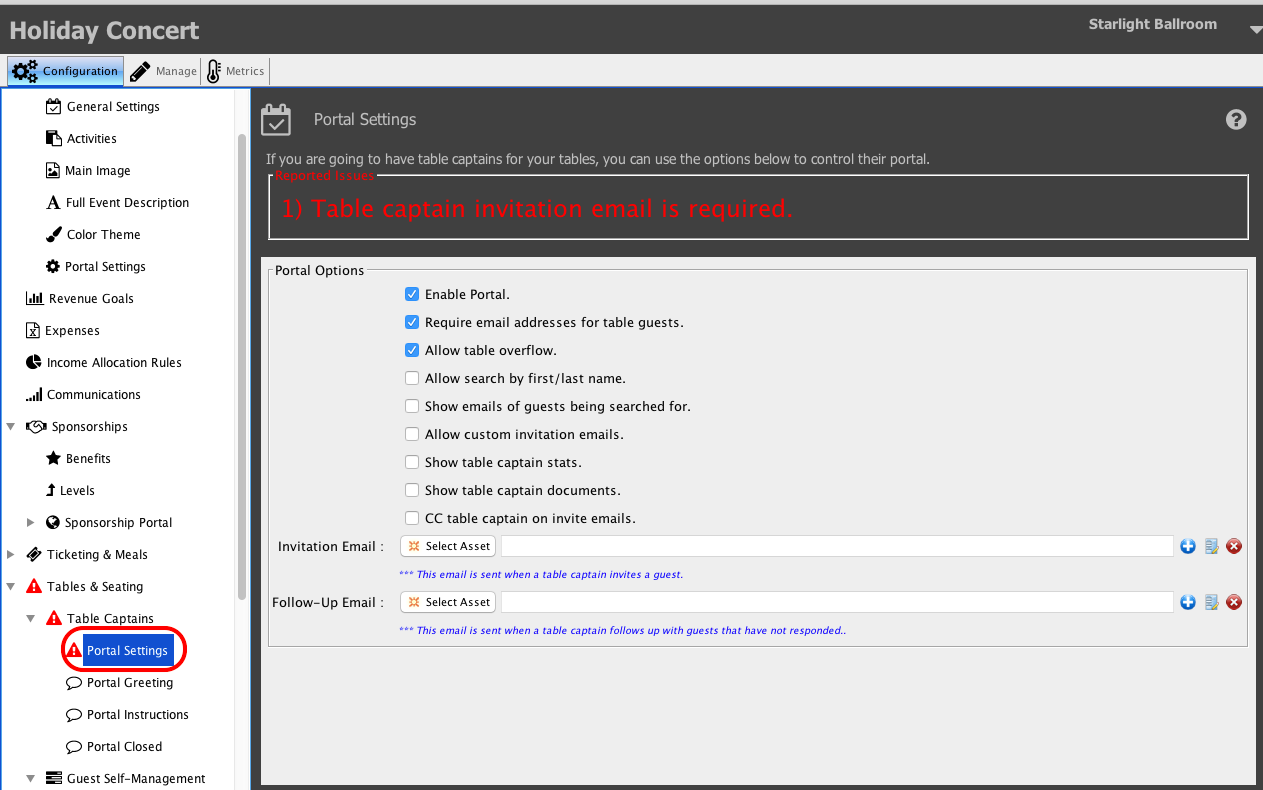This screenshot has width=1263, height=790.
Task: Open the Portal Closed tree item
Action: tap(124, 747)
